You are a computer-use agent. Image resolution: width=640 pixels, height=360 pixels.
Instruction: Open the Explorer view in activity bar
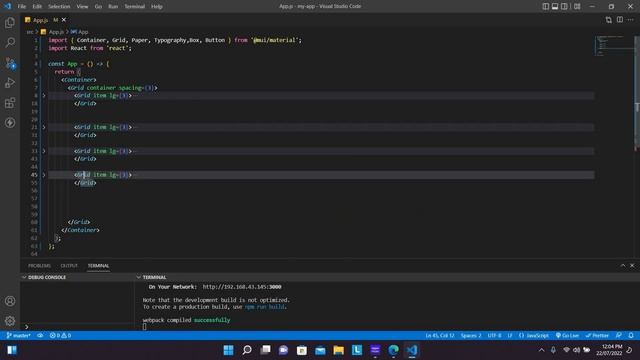pyautogui.click(x=10, y=22)
